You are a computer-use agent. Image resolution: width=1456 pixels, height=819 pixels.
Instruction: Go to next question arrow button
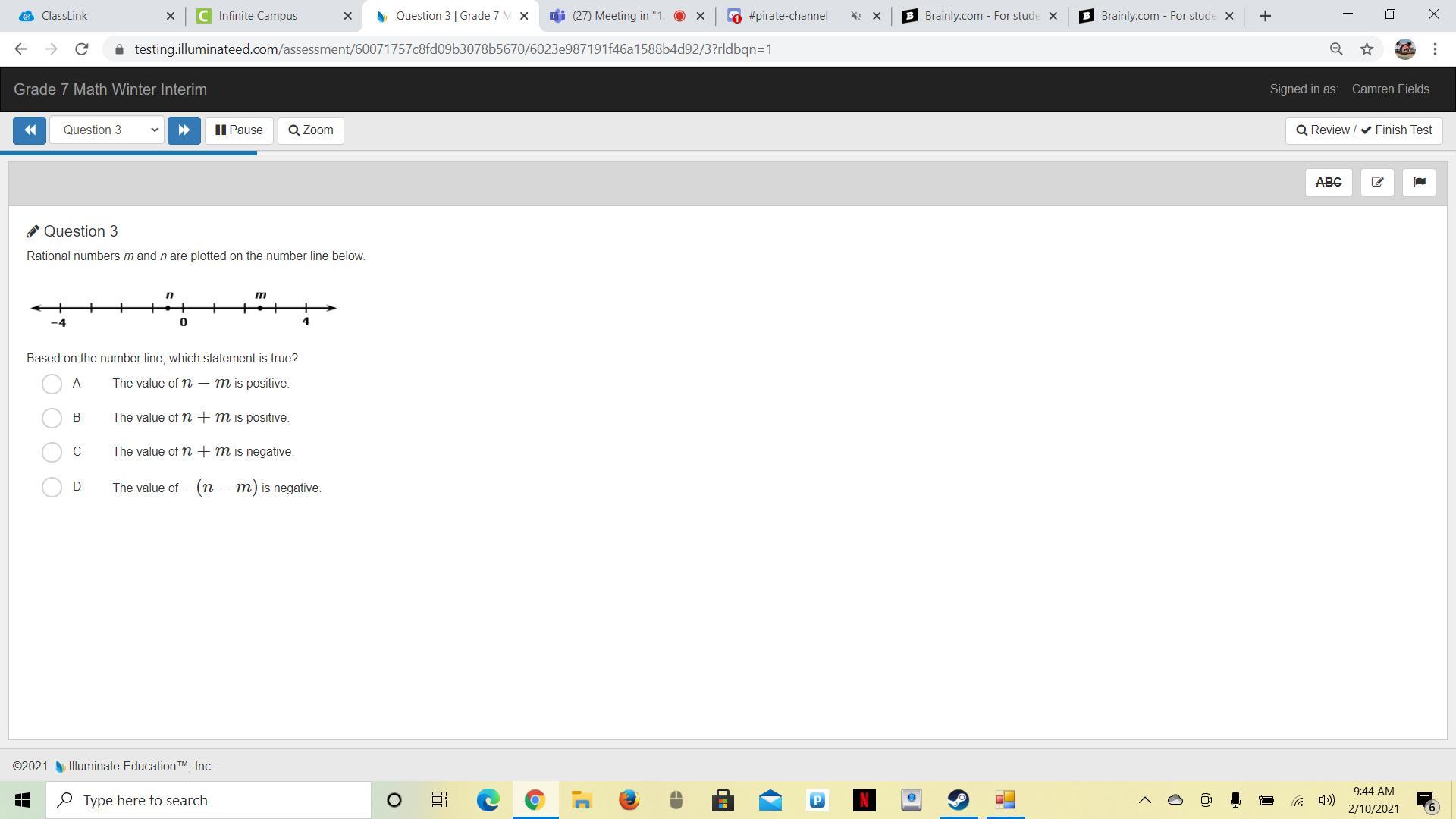coord(184,130)
